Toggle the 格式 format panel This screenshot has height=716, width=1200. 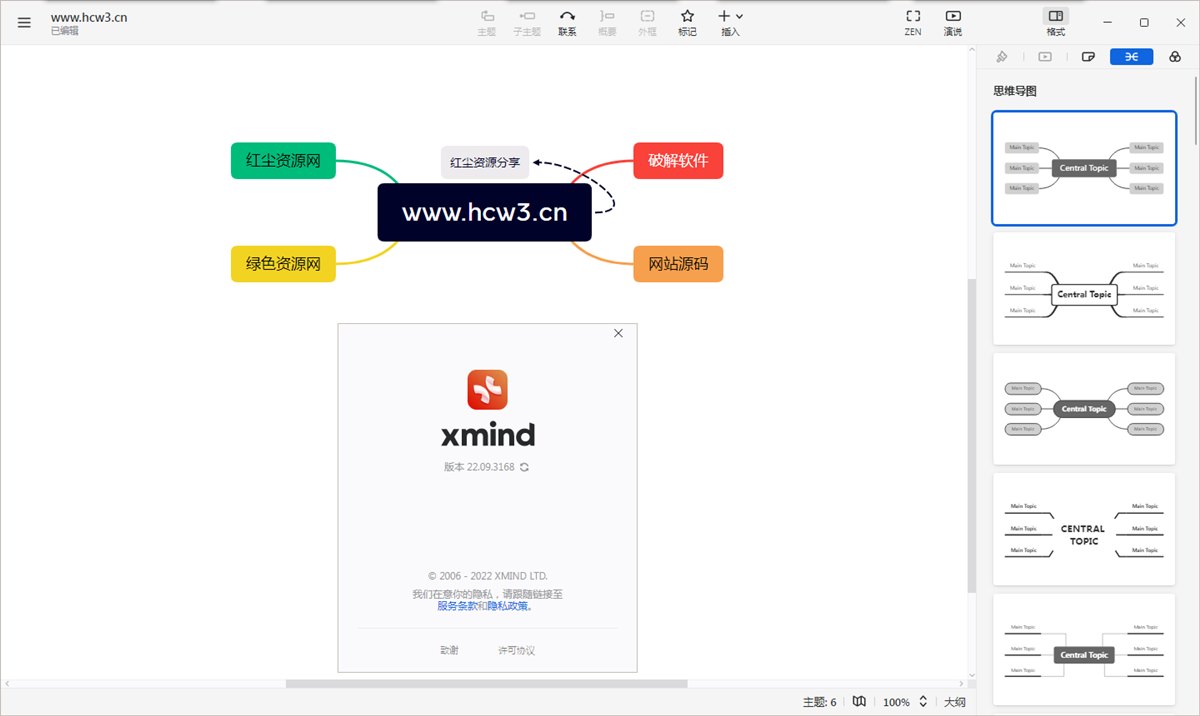click(1055, 22)
